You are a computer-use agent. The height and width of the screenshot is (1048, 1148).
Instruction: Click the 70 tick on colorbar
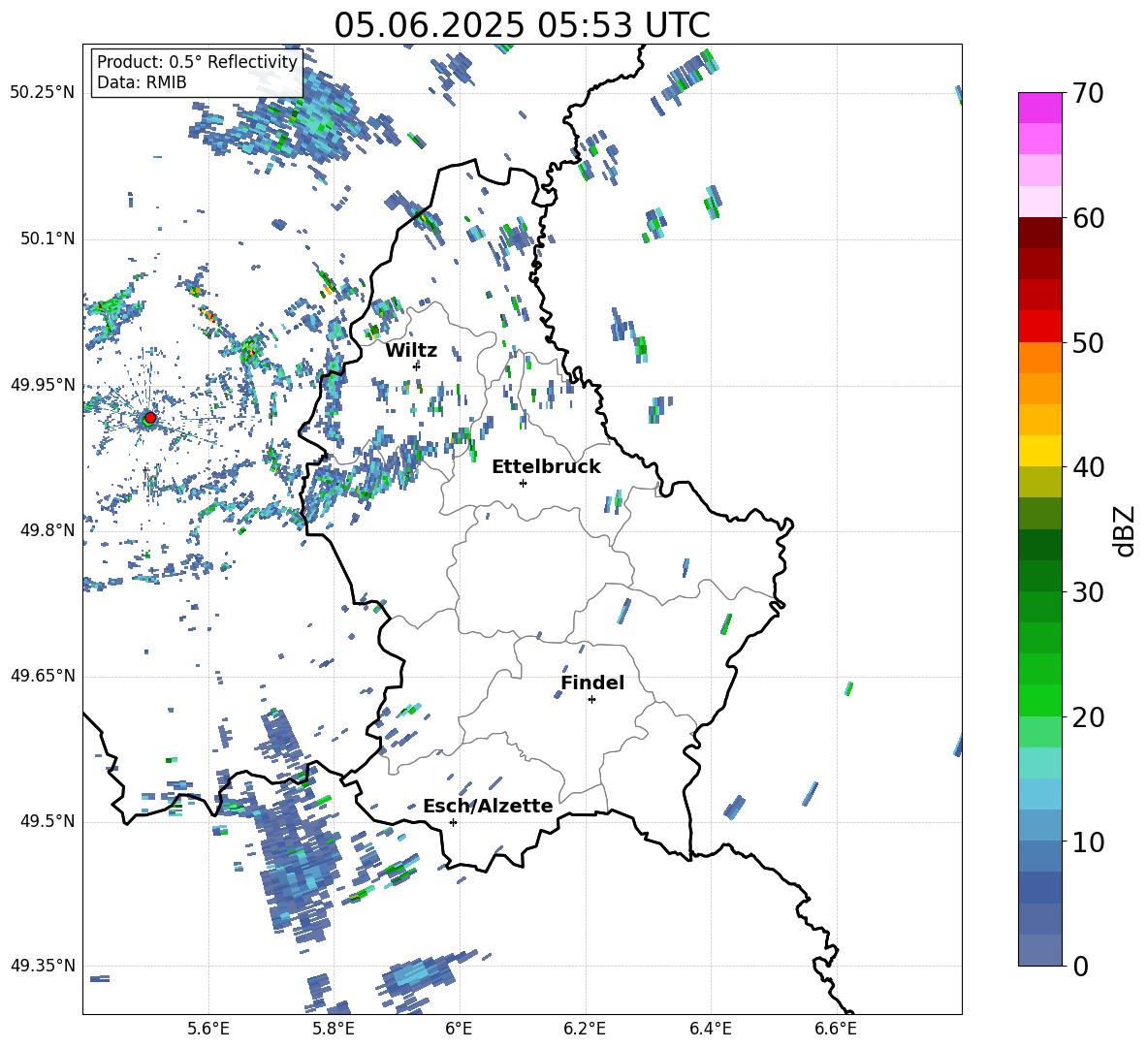(1088, 93)
